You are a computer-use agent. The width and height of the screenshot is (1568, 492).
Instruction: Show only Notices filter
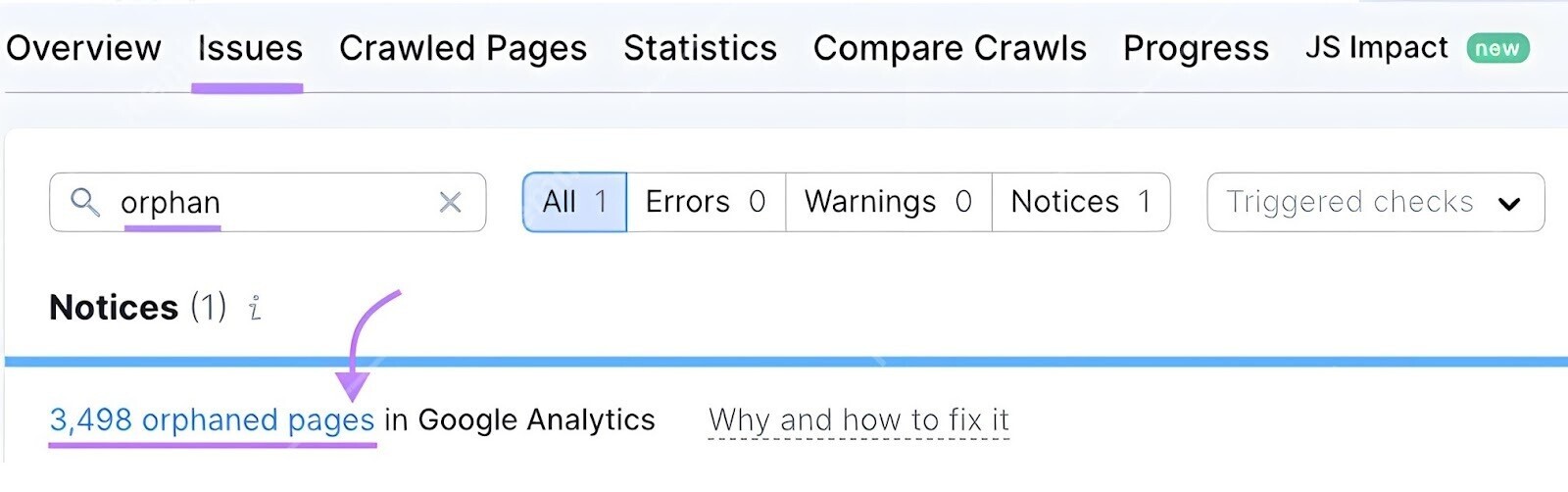tap(1080, 202)
